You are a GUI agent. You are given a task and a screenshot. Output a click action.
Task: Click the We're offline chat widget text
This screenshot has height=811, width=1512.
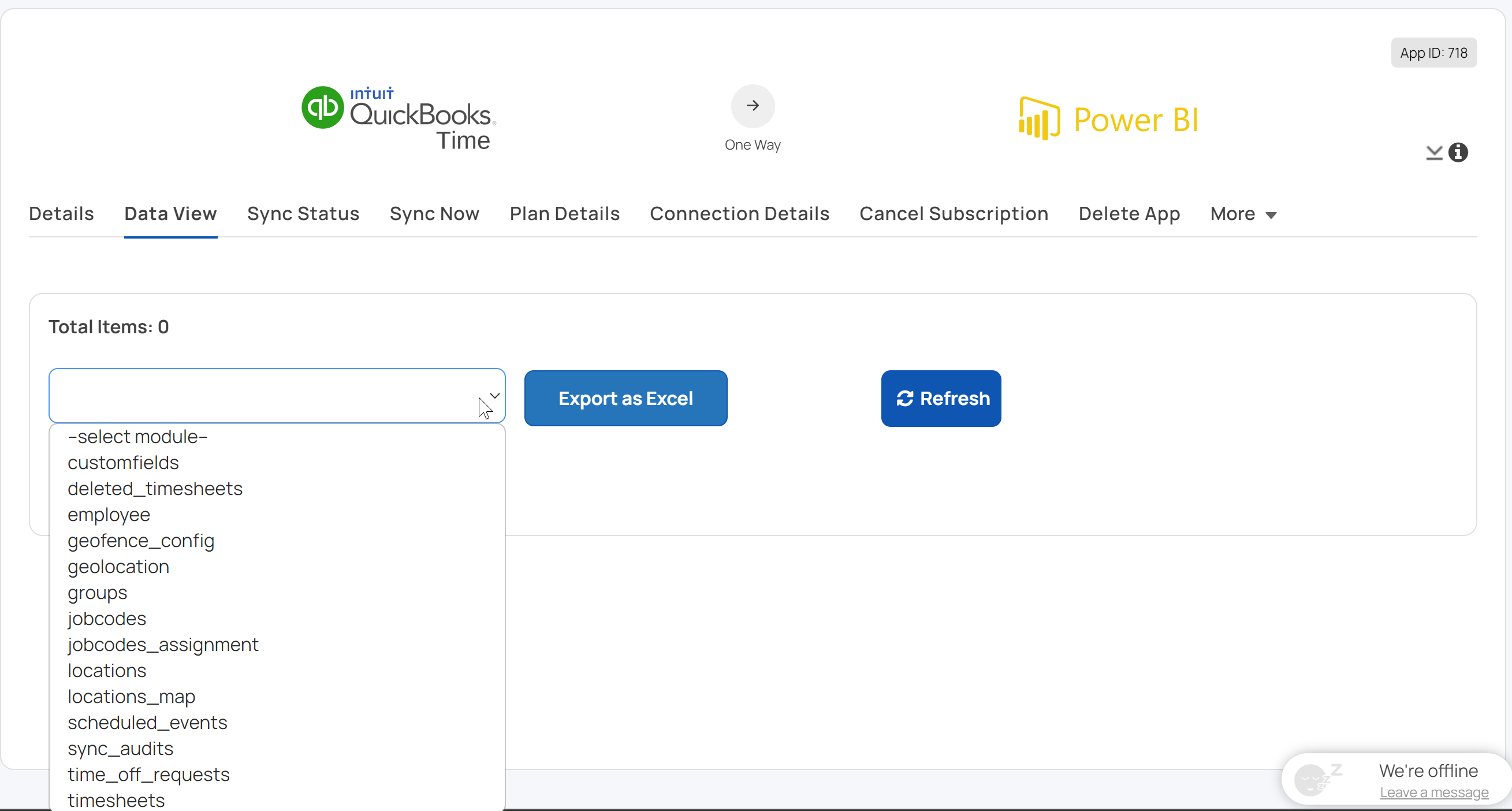[x=1428, y=771]
